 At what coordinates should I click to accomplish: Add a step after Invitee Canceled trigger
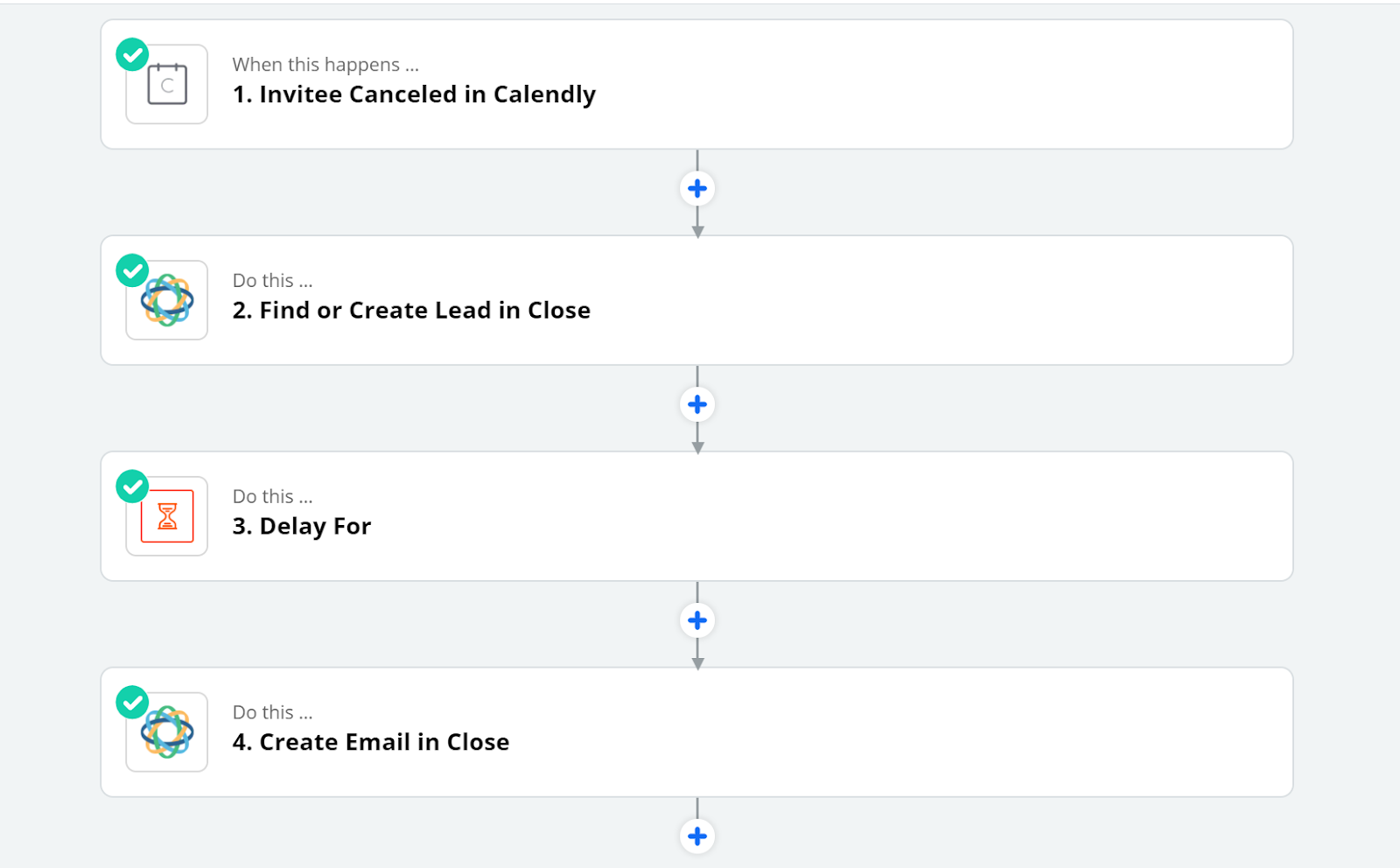(x=697, y=188)
